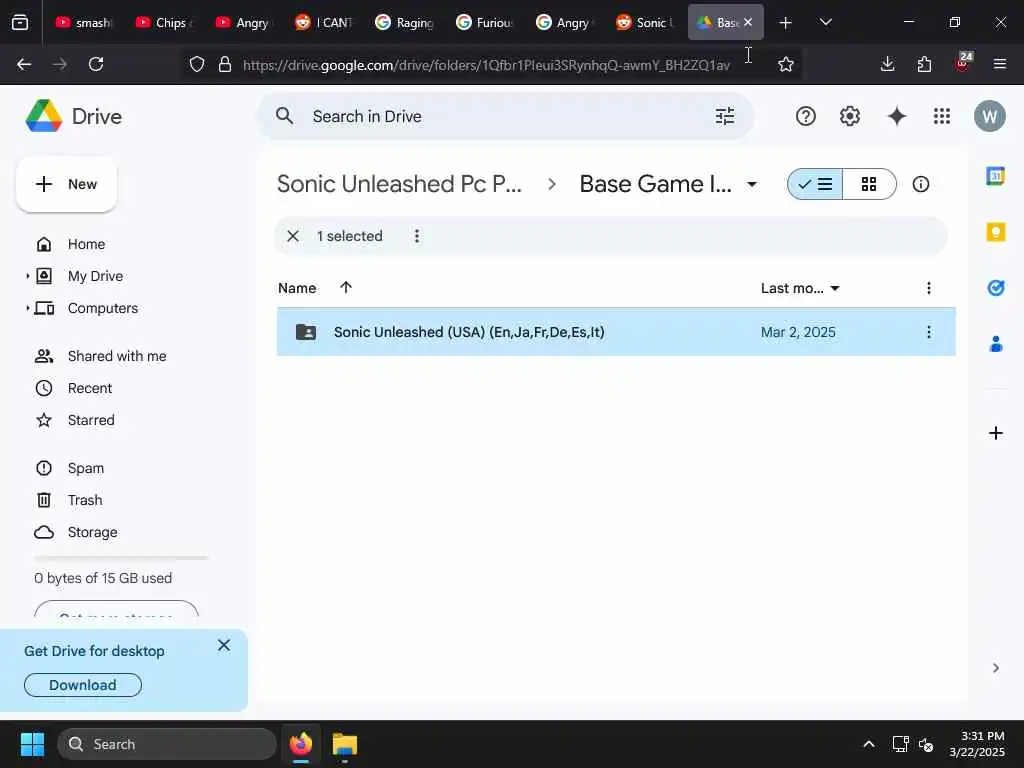Open the Gemini sparkle assistant

click(x=897, y=116)
